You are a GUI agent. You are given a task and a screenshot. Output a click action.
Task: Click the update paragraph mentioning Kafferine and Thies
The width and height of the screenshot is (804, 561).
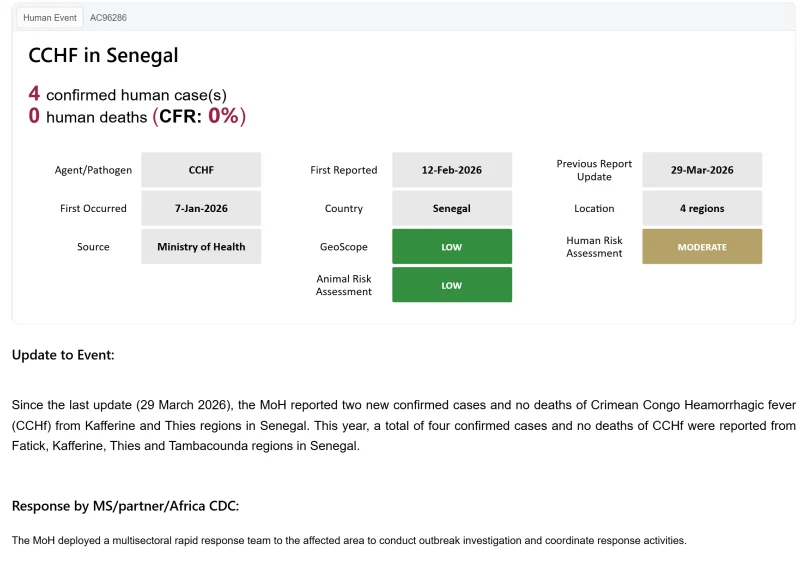tap(404, 425)
